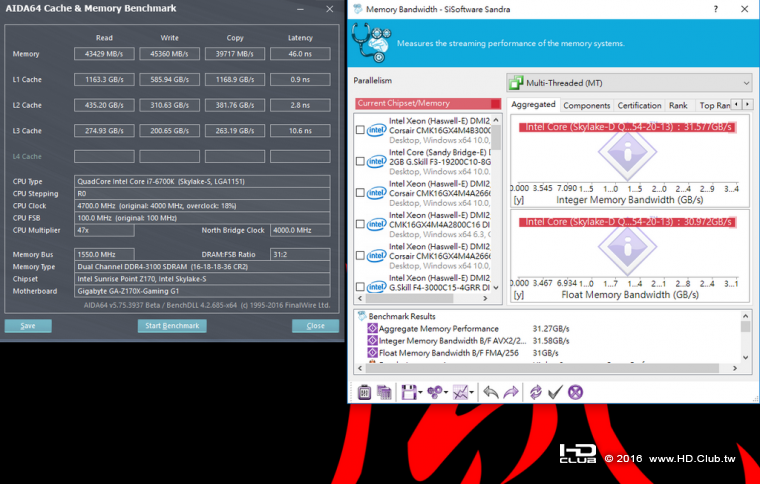This screenshot has height=484, width=760.
Task: Click the tab strip scroll-left arrow in Sandra
Action: (x=736, y=104)
